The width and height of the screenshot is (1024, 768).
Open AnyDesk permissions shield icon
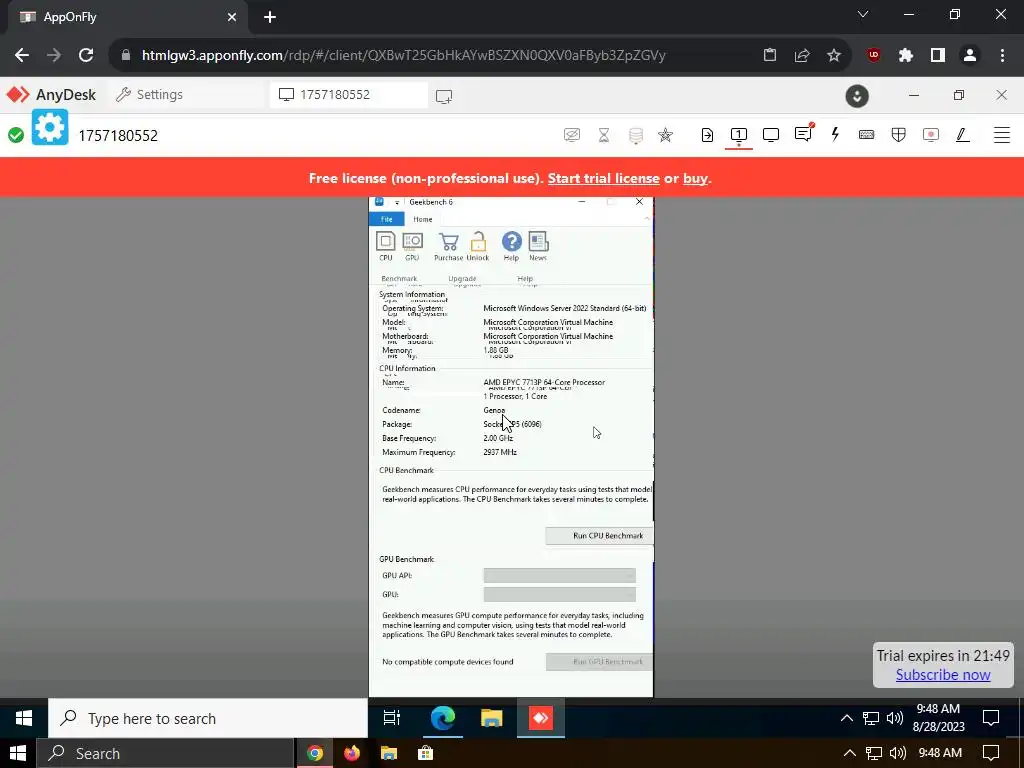point(899,135)
